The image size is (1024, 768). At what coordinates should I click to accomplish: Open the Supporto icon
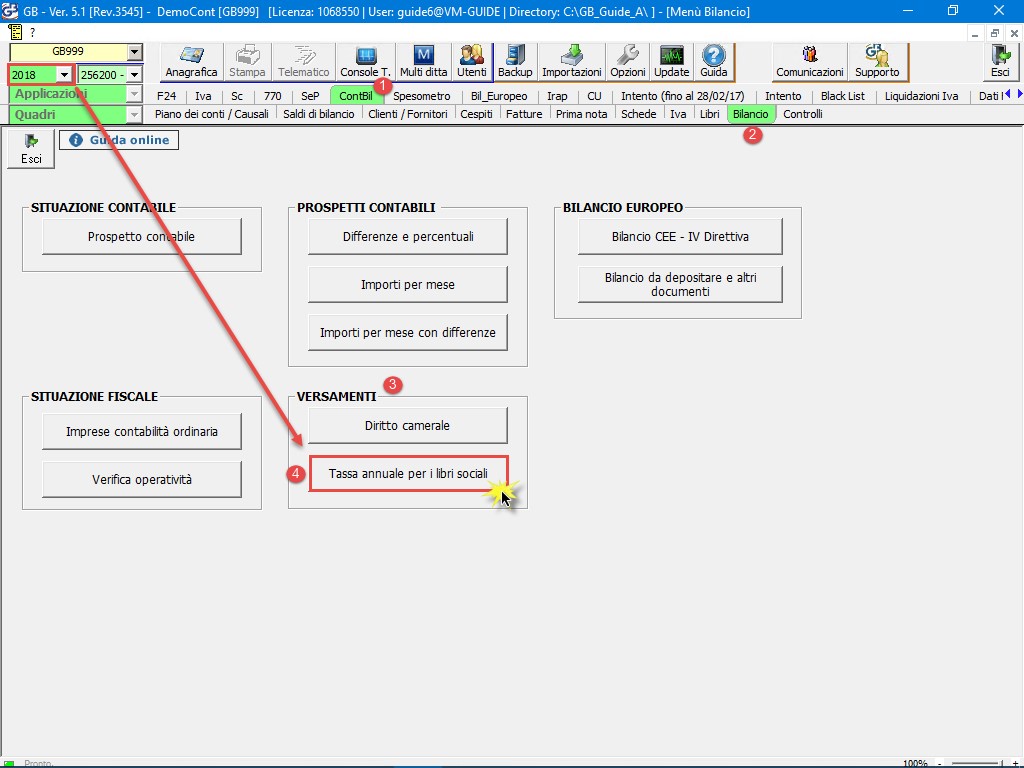point(877,61)
